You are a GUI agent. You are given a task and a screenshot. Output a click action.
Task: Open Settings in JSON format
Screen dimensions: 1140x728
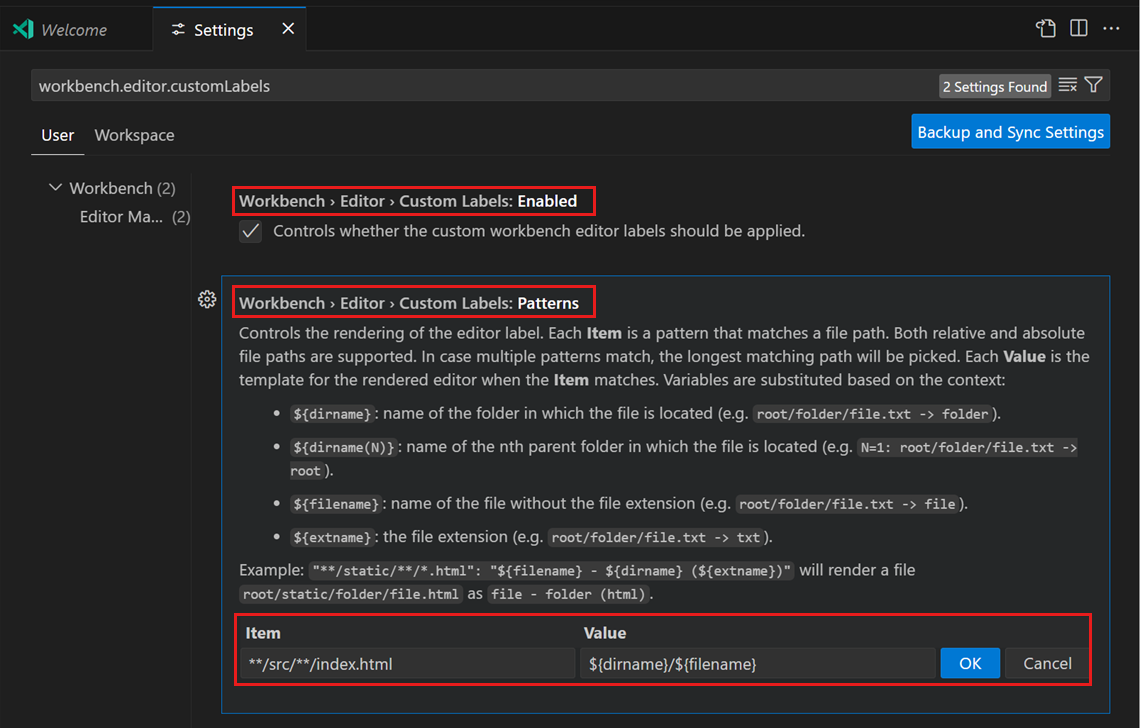[1045, 28]
